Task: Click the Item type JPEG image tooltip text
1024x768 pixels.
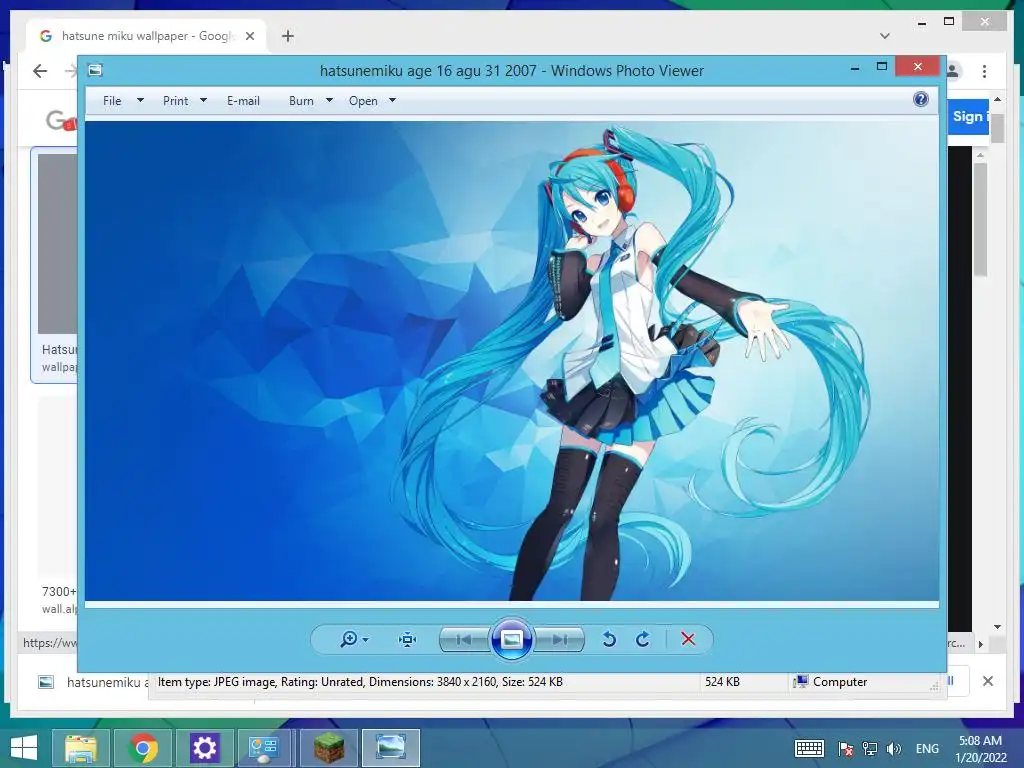Action: 360,682
